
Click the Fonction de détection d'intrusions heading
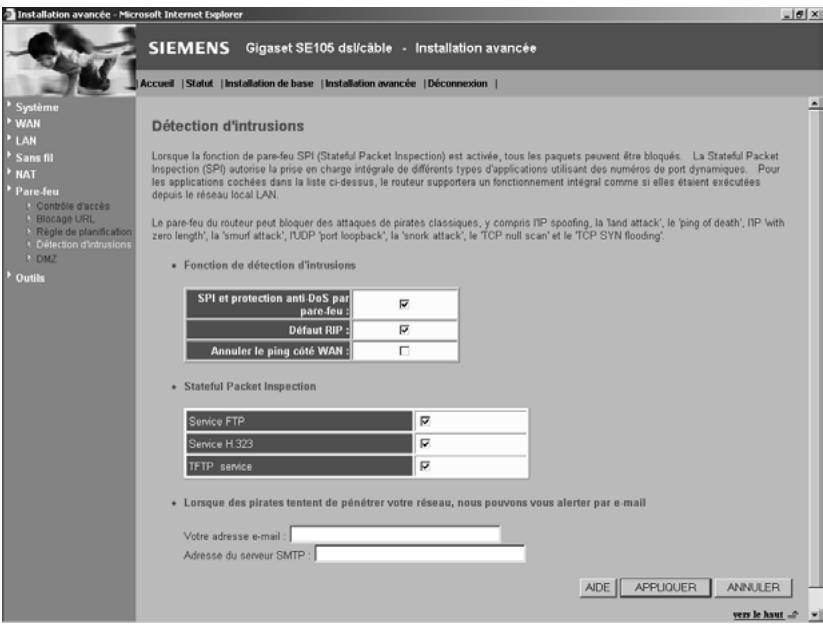pyautogui.click(x=270, y=265)
